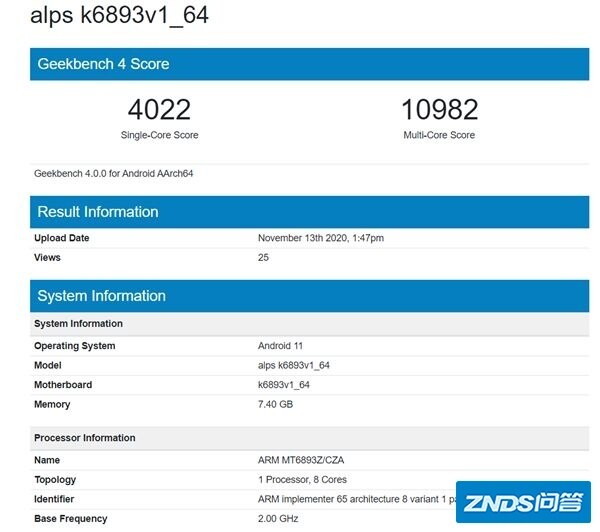Viewport: 600px width, 532px height.
Task: Click the Geekbench 4 Score header
Action: [309, 64]
